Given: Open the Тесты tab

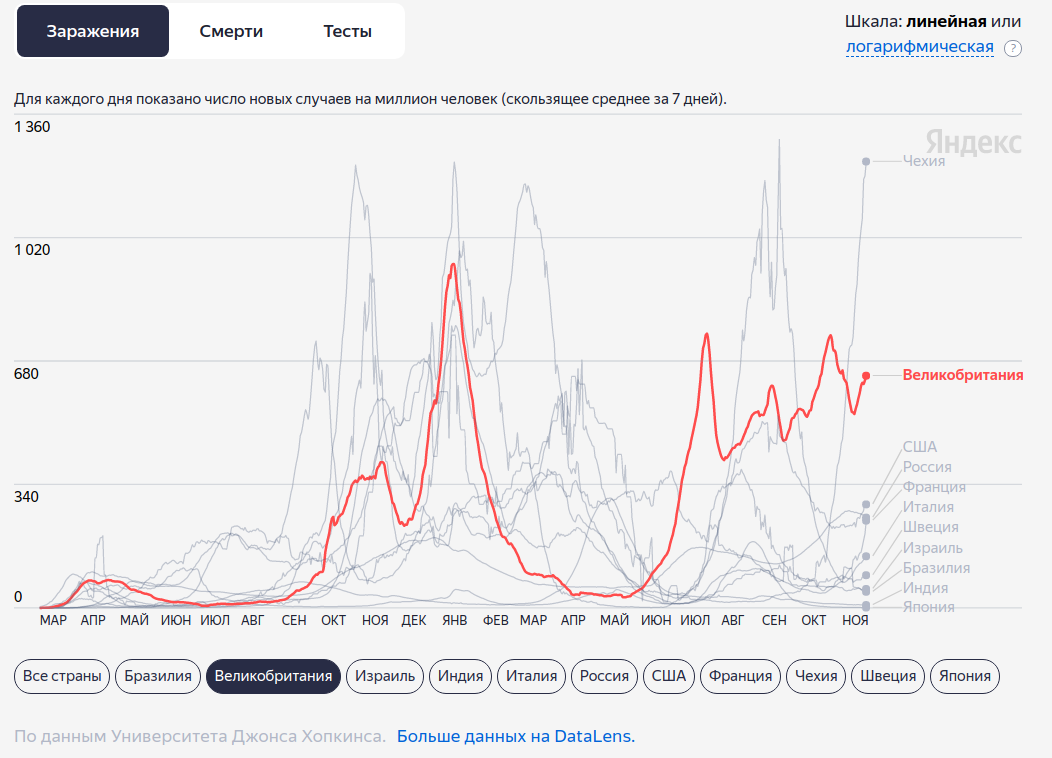Looking at the screenshot, I should (x=347, y=31).
